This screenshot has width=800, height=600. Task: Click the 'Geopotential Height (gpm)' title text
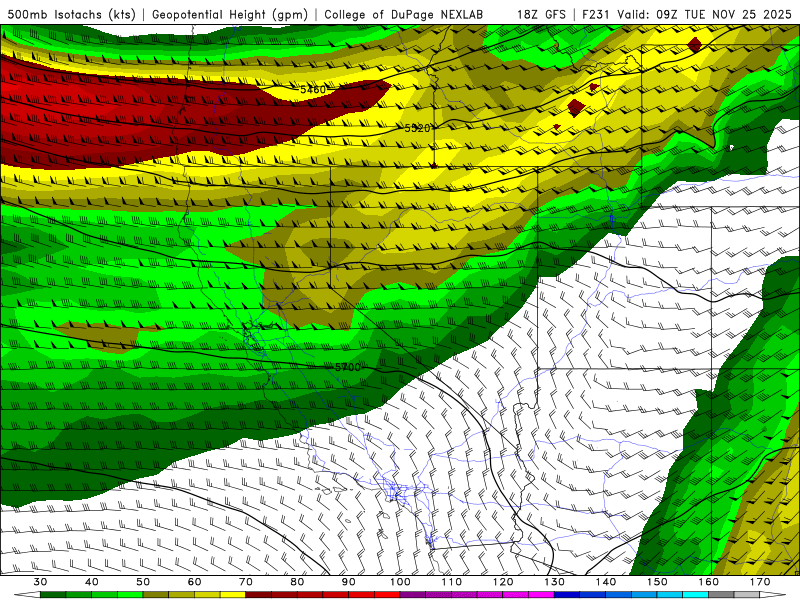230,14
